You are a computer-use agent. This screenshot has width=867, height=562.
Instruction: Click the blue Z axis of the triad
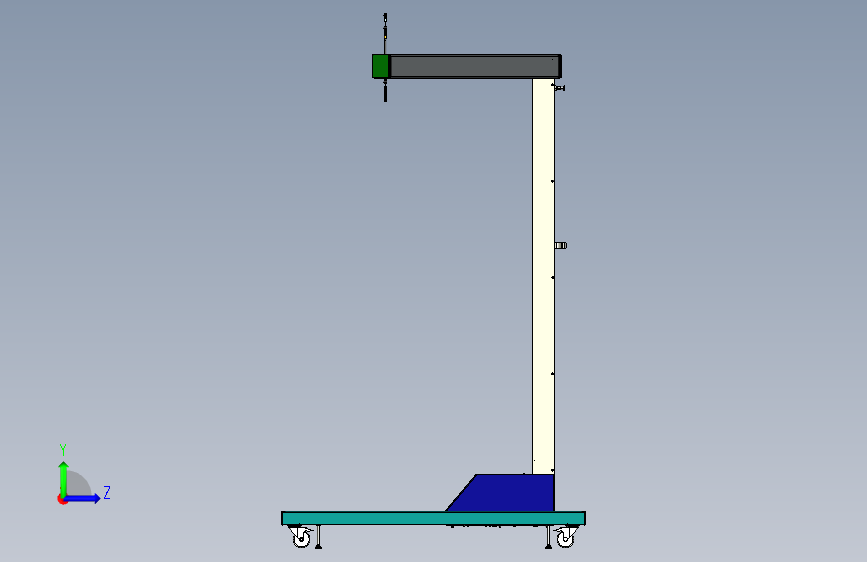[x=83, y=498]
